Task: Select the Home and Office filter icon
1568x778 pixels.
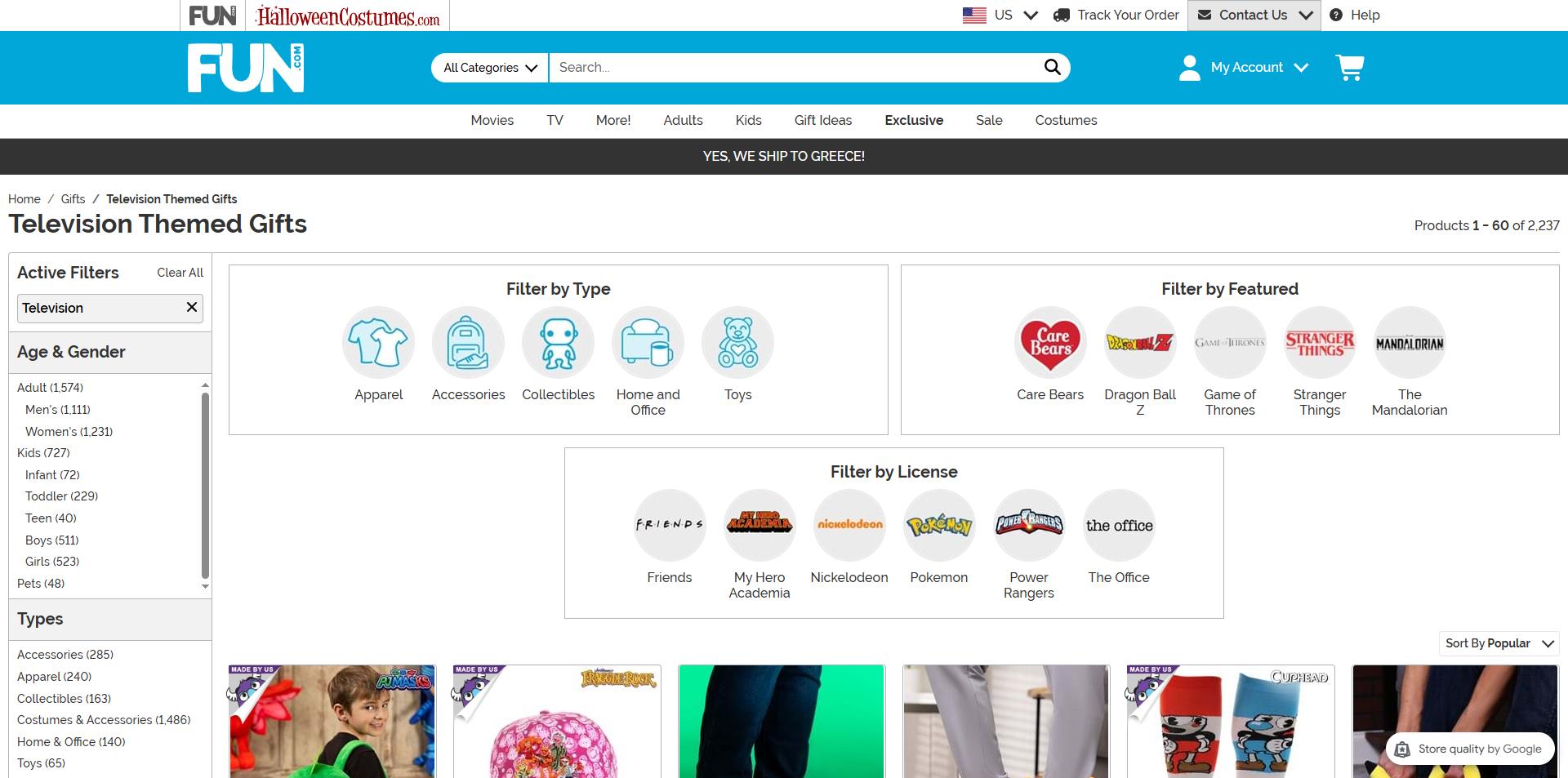Action: pos(648,343)
